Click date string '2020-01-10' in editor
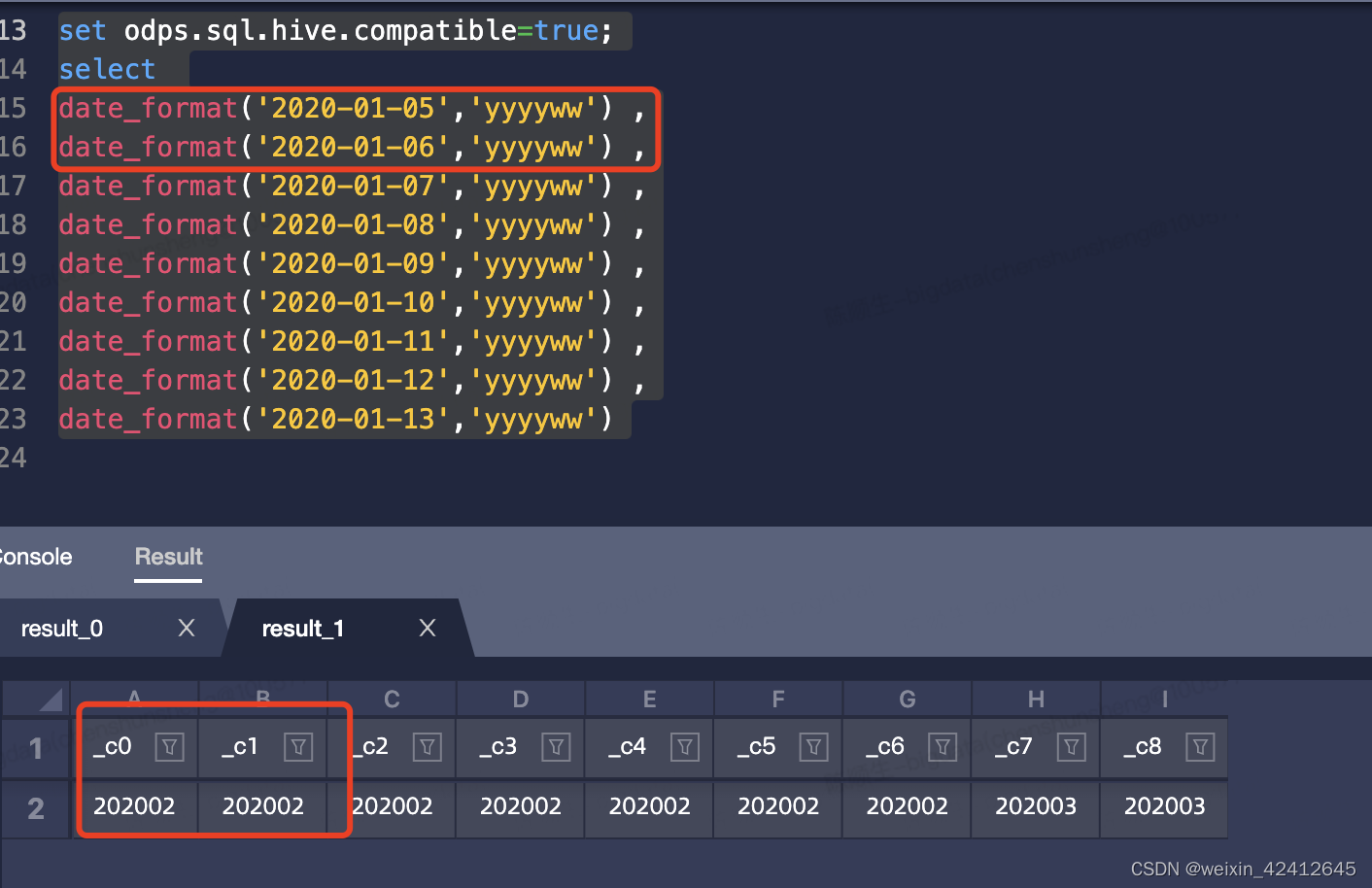Image resolution: width=1372 pixels, height=888 pixels. 353,303
